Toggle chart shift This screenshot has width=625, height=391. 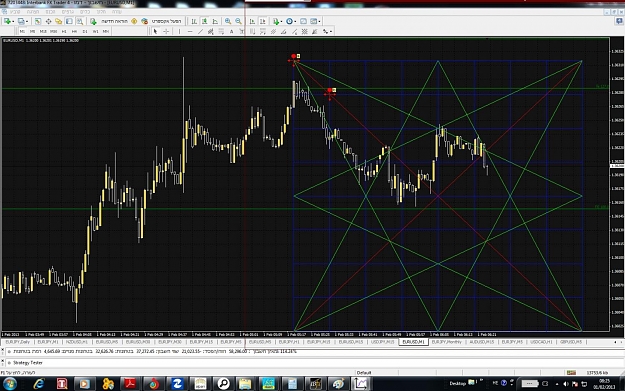tap(263, 21)
